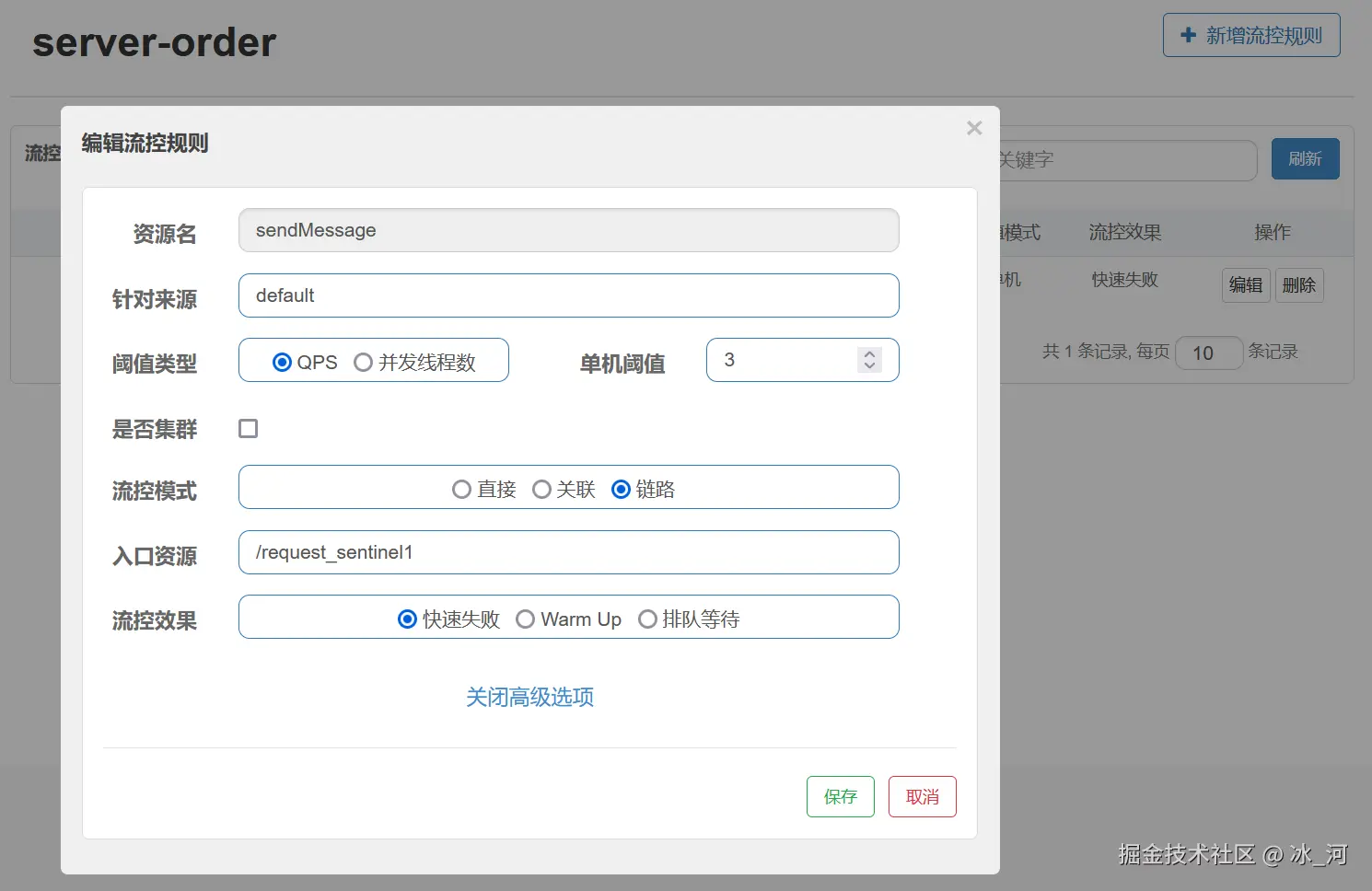Click the server-order page title

pos(155,42)
